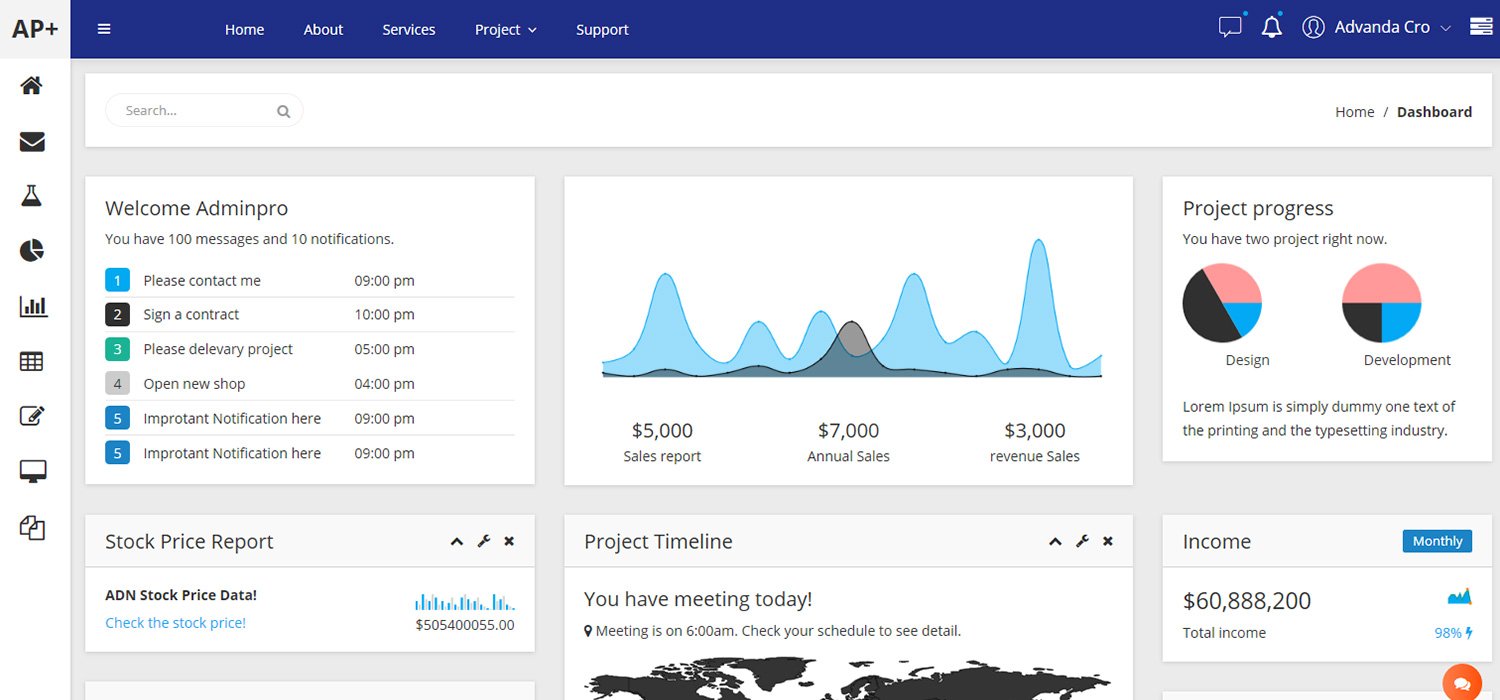The width and height of the screenshot is (1500, 700).
Task: Click the $505400055.00 stock value
Action: pos(465,625)
